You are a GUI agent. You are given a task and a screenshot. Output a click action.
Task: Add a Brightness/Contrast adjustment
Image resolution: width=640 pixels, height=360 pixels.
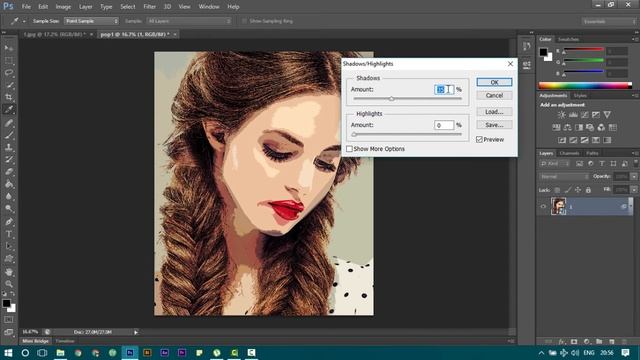click(x=562, y=115)
